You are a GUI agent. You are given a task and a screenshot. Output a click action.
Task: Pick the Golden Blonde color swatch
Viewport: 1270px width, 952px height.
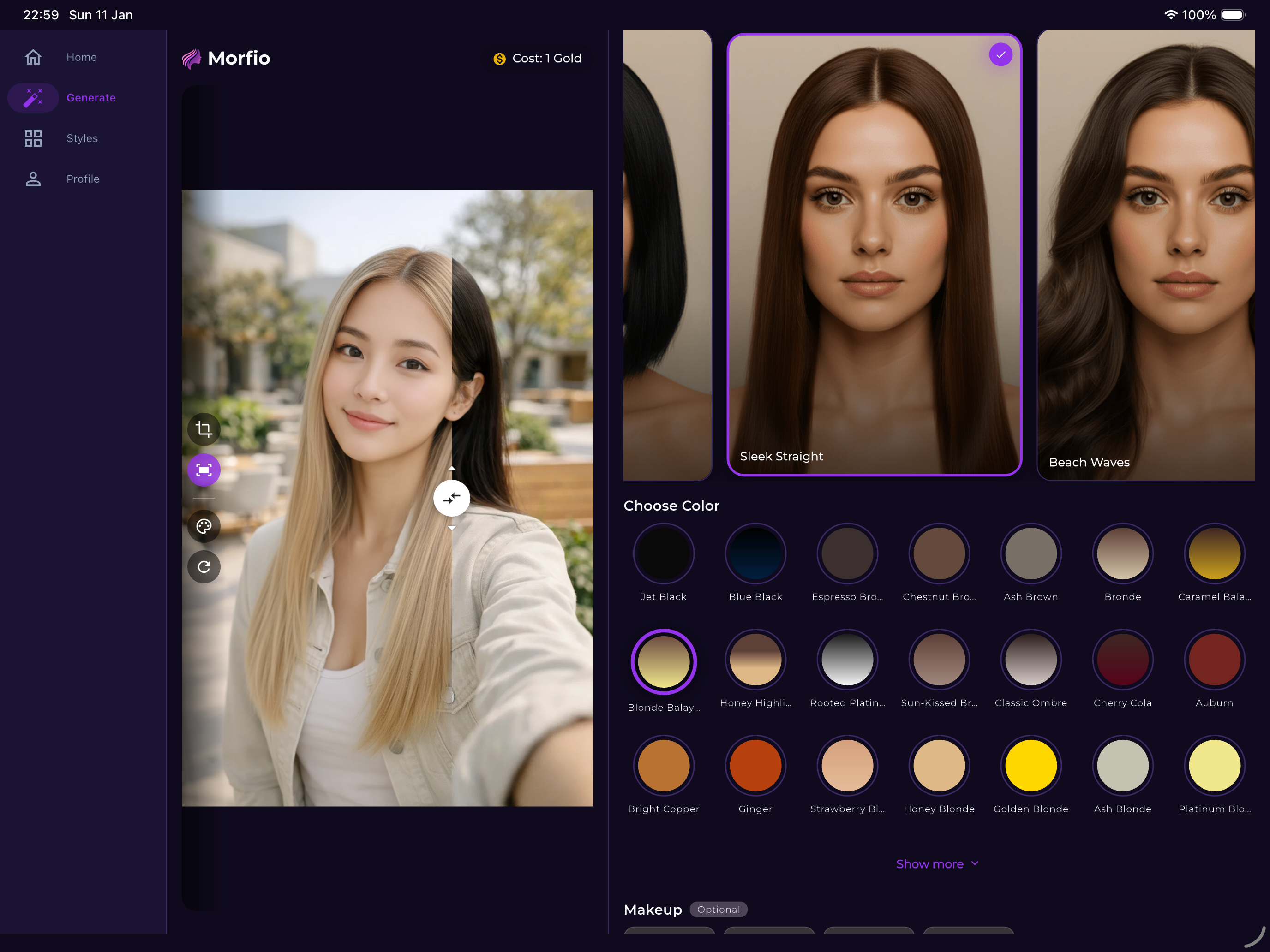click(x=1030, y=766)
